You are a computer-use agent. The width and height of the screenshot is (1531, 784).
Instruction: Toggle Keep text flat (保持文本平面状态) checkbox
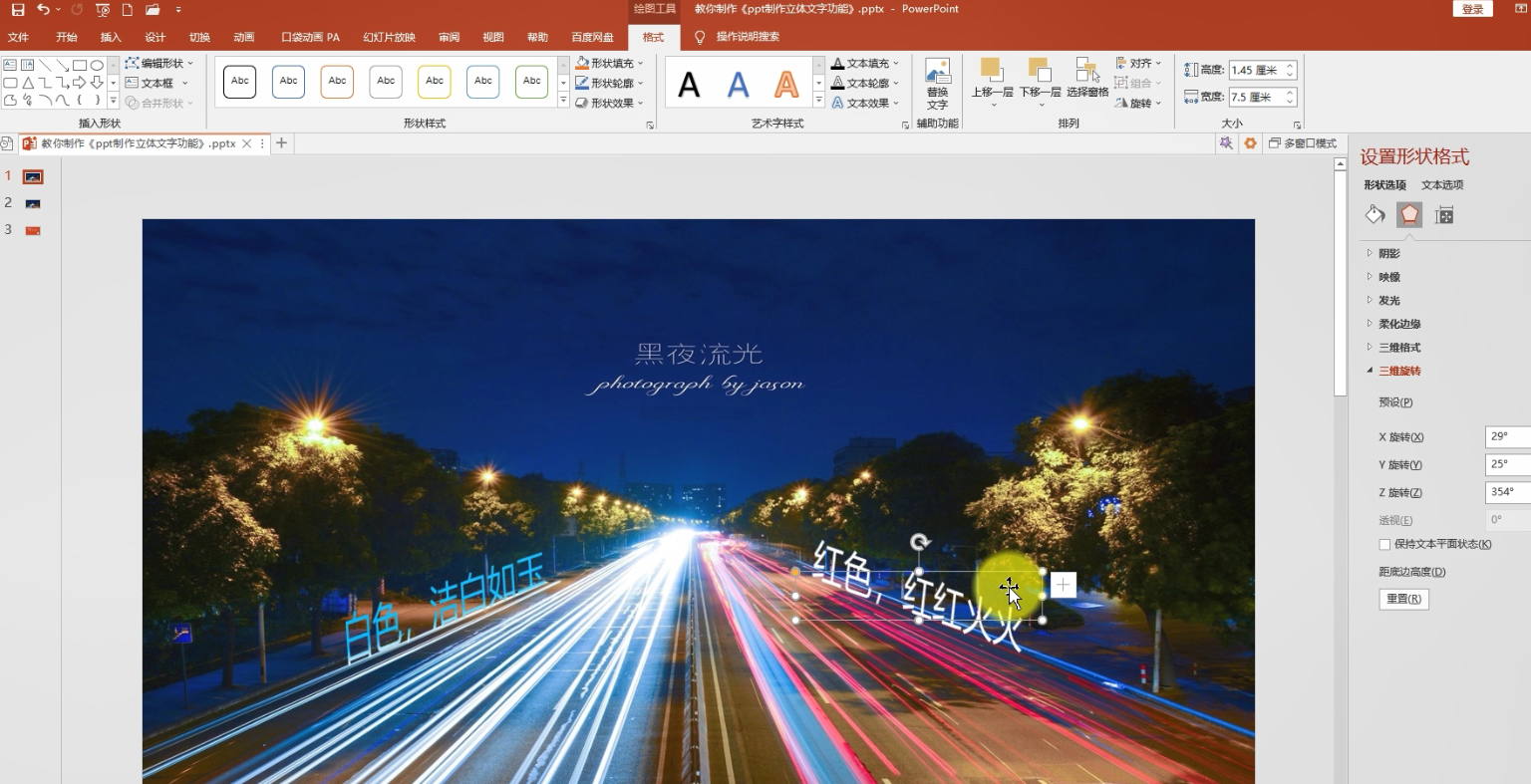1384,544
